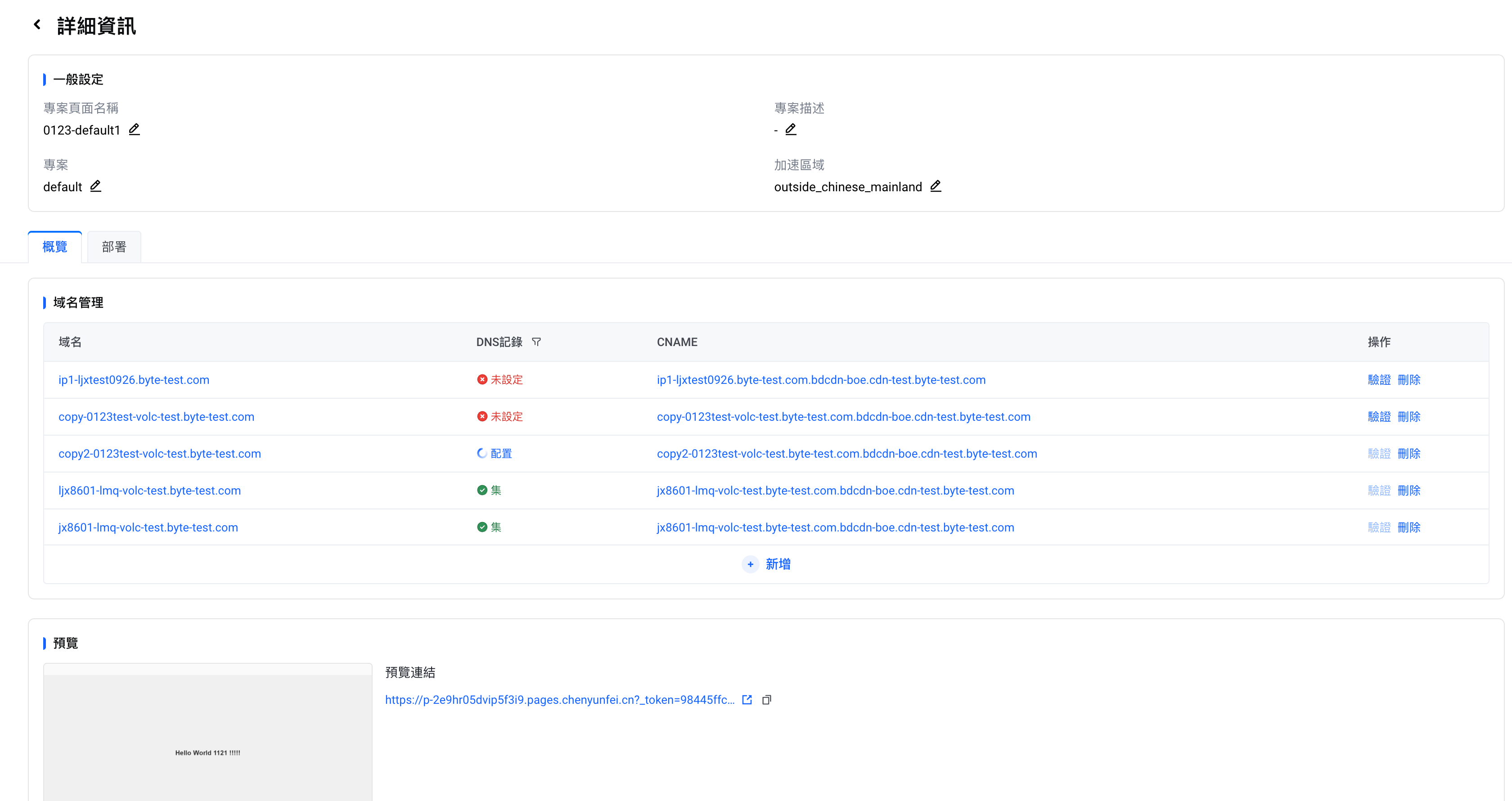Edit the outside_chinese_mainland acceleration region

click(x=936, y=186)
